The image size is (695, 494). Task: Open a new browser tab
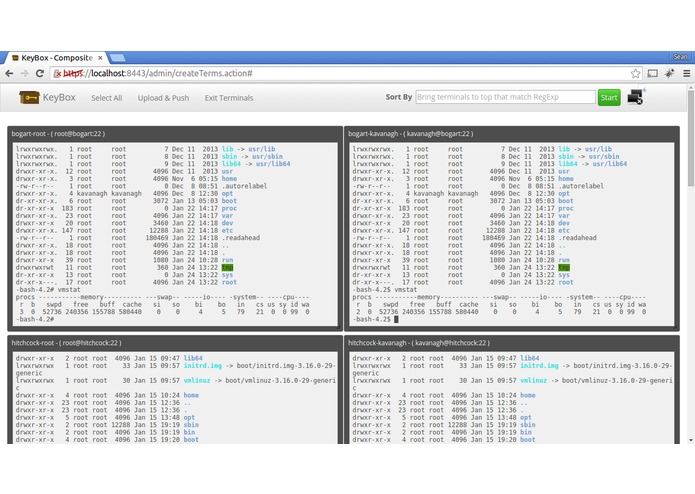tap(117, 58)
